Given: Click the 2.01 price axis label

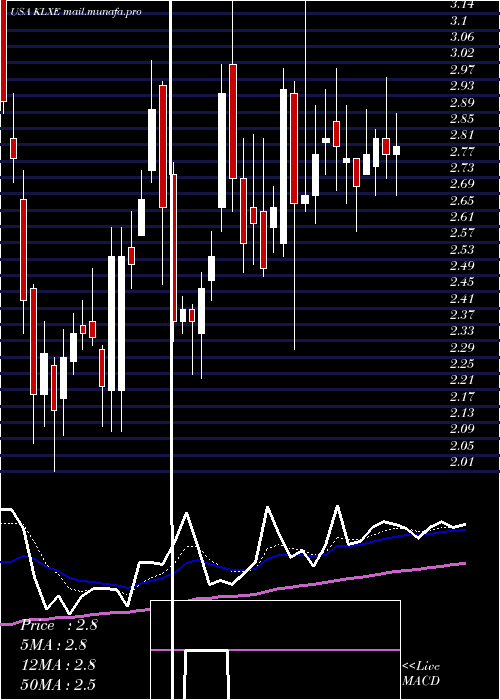Looking at the screenshot, I should 462,462.
